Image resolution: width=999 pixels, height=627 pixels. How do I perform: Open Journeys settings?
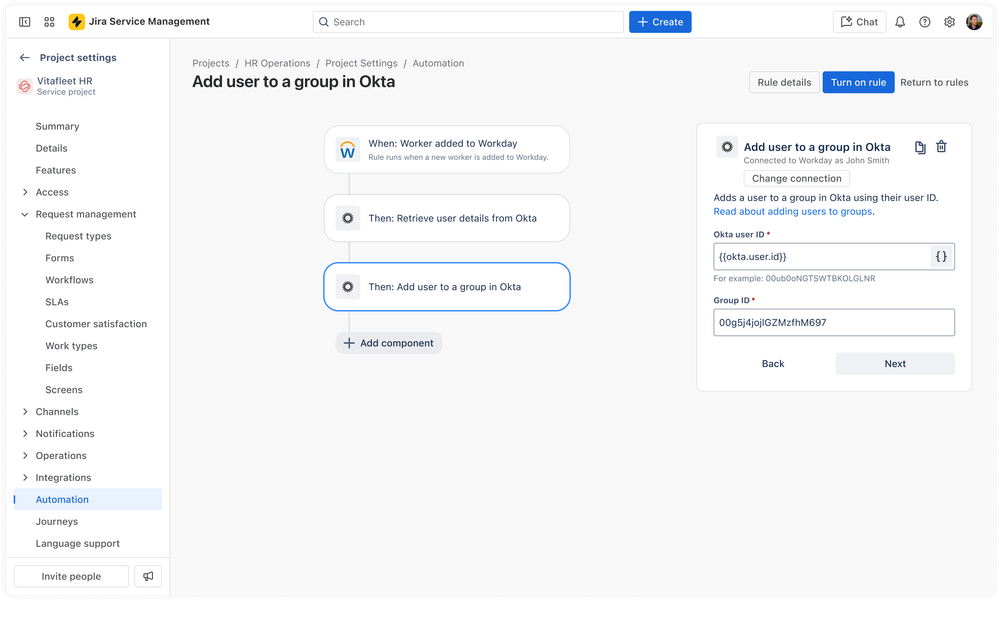pos(57,521)
